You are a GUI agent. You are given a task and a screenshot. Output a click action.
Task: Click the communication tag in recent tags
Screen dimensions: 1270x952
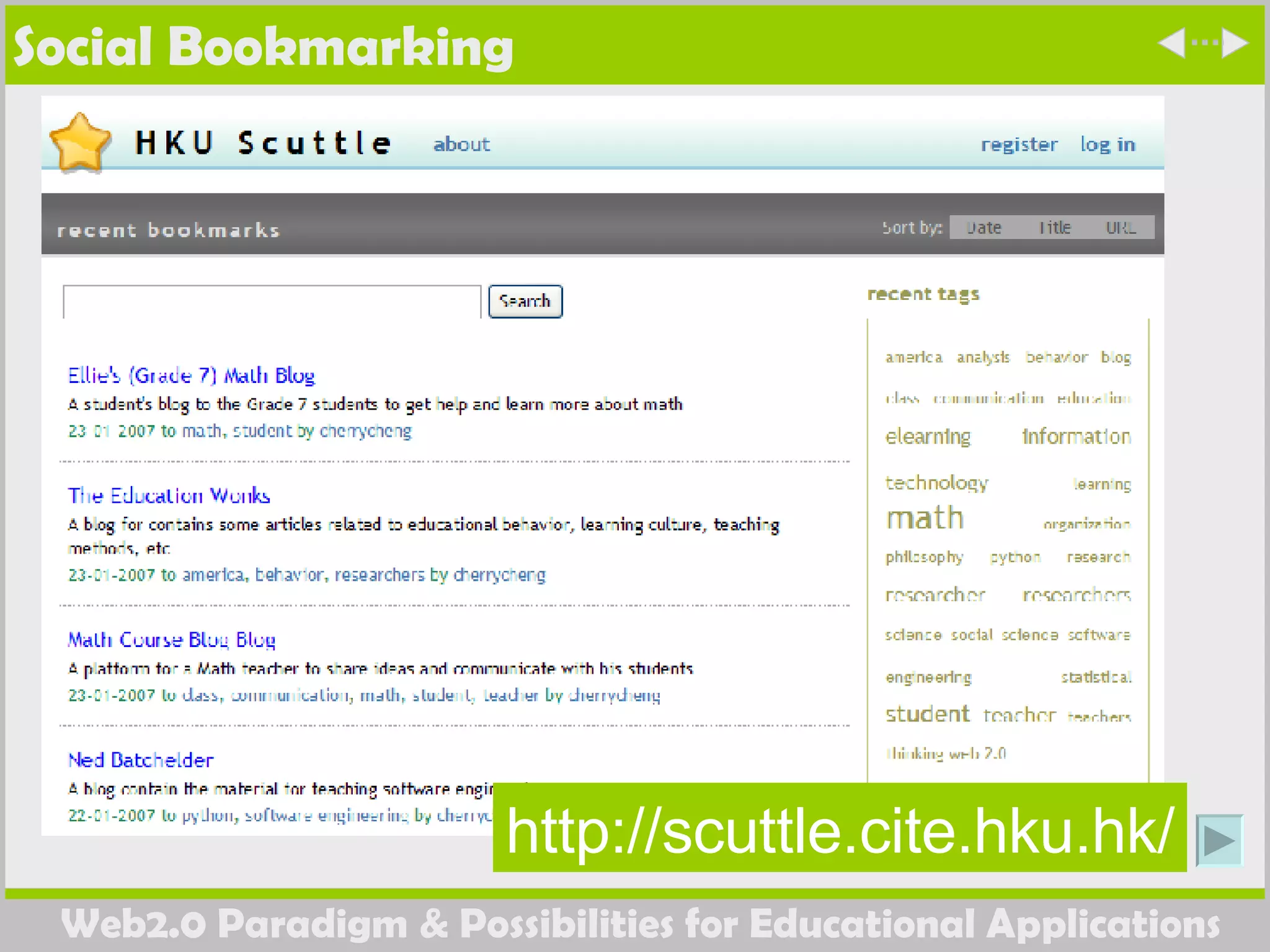click(x=988, y=398)
